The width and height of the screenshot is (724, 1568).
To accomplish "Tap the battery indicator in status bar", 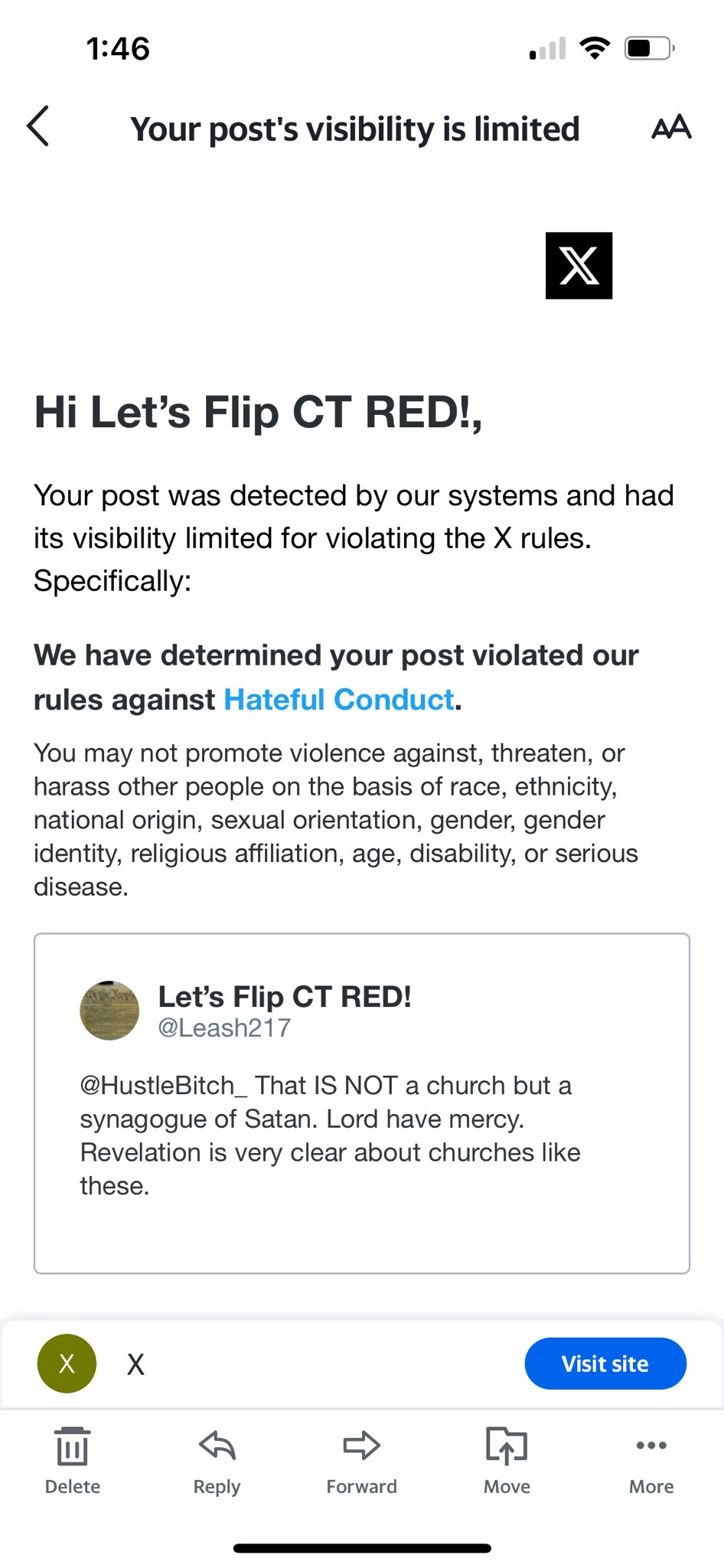I will tap(649, 49).
